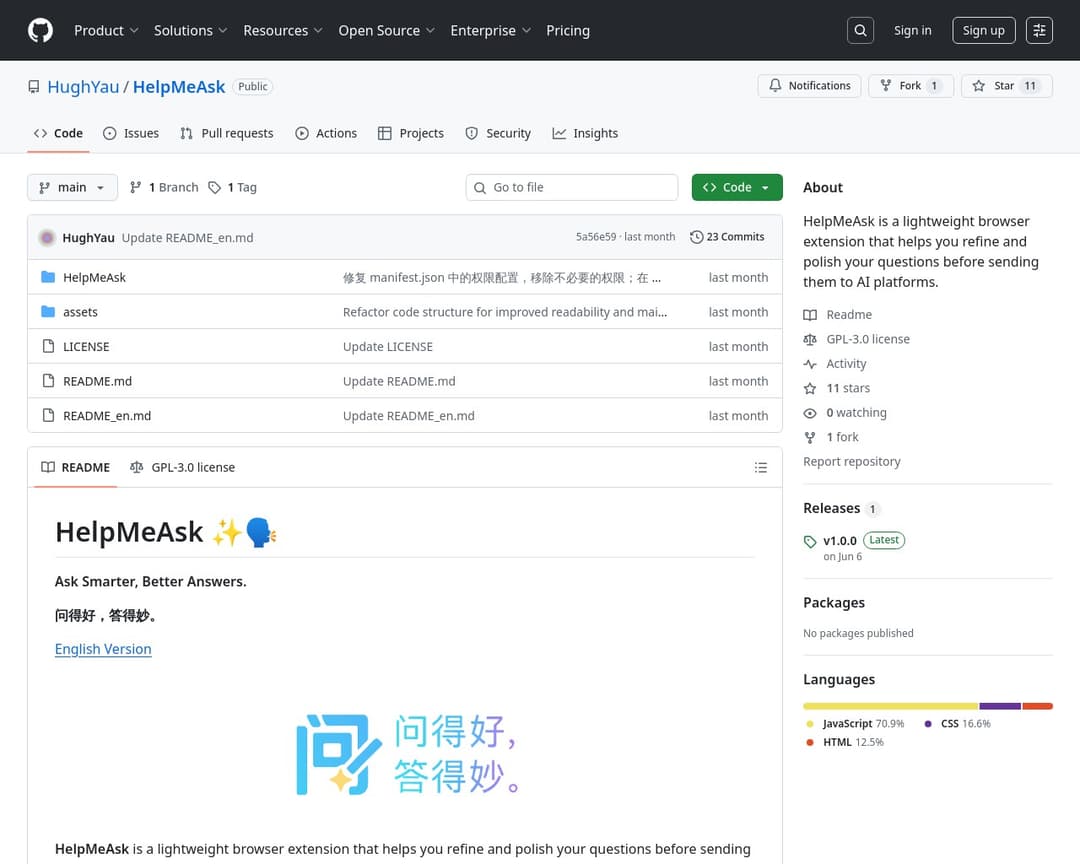Click the 'Update README_en.md' latest commit message
1080x864 pixels.
(187, 238)
